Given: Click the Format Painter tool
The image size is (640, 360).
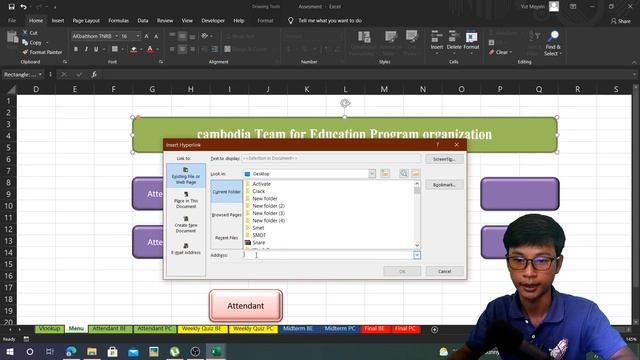Looking at the screenshot, I should pos(42,52).
